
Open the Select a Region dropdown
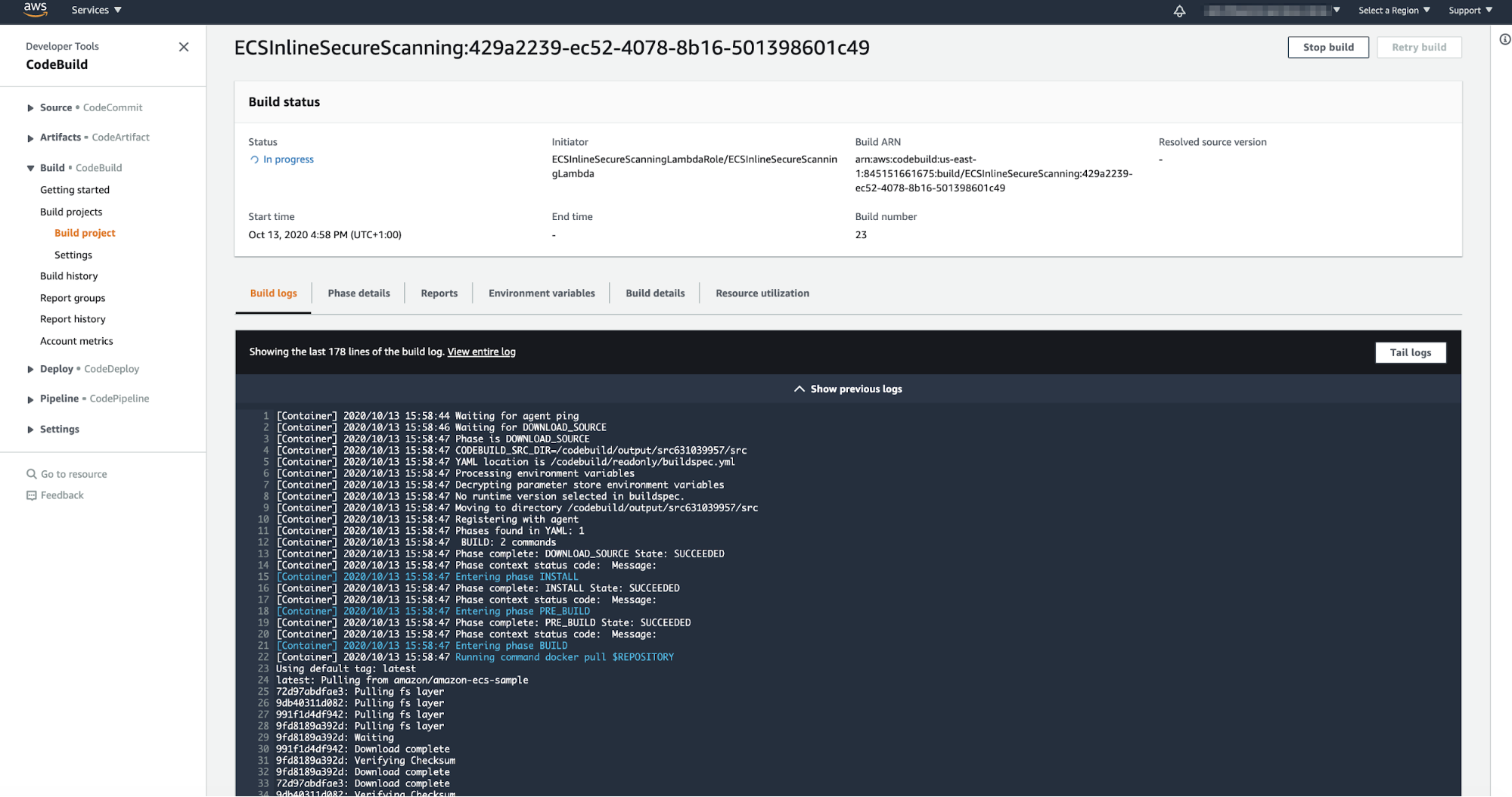pyautogui.click(x=1394, y=10)
